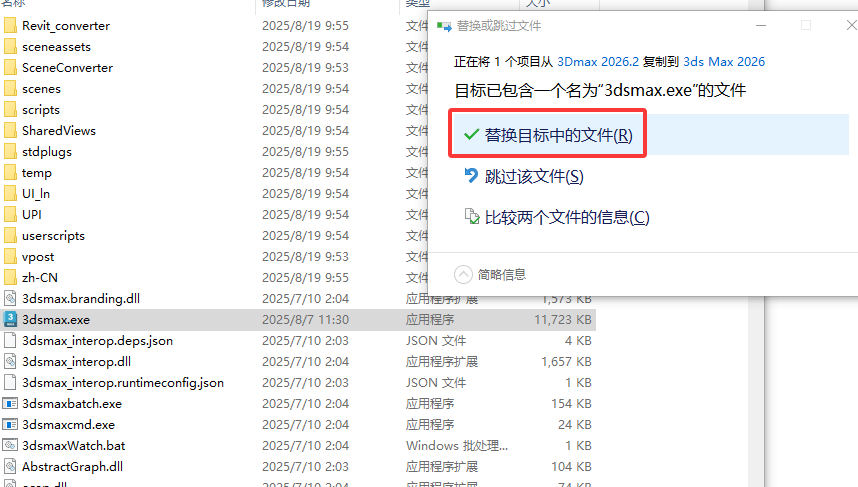
Task: Select the UI_ln folder icon
Action: pyautogui.click(x=10, y=193)
